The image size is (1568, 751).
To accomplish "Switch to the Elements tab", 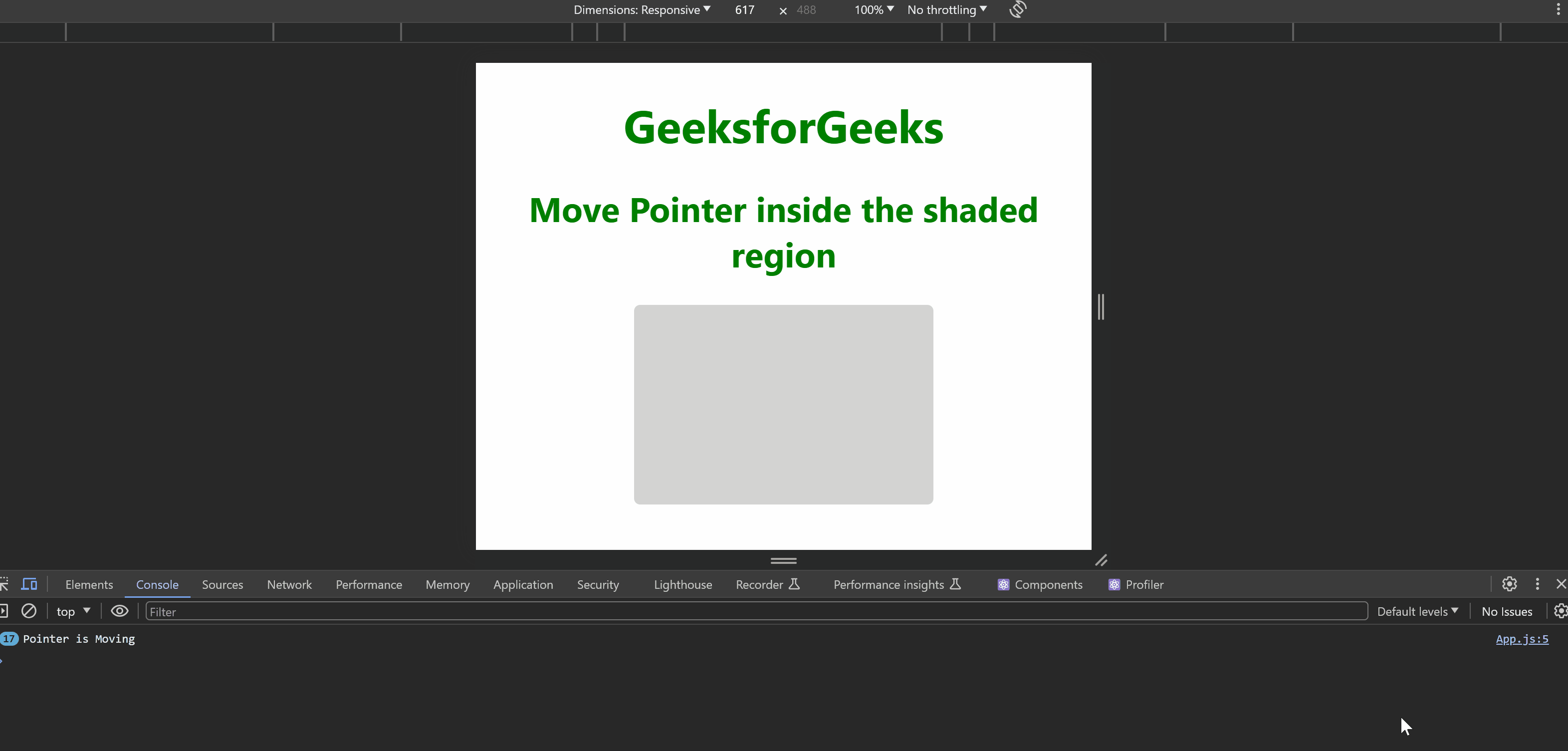I will [x=89, y=585].
